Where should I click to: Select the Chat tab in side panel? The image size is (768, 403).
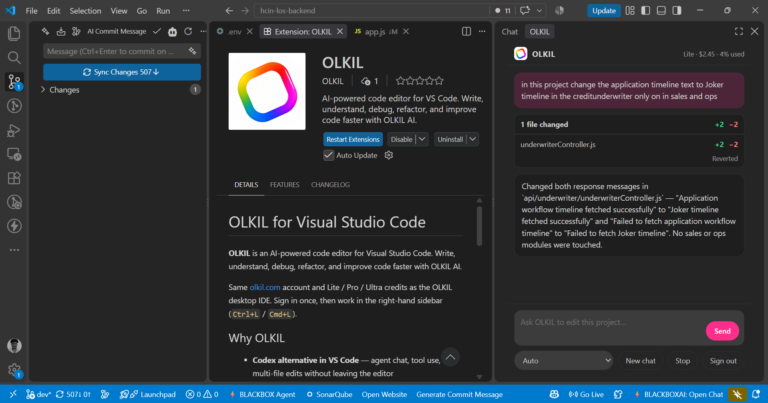[509, 31]
